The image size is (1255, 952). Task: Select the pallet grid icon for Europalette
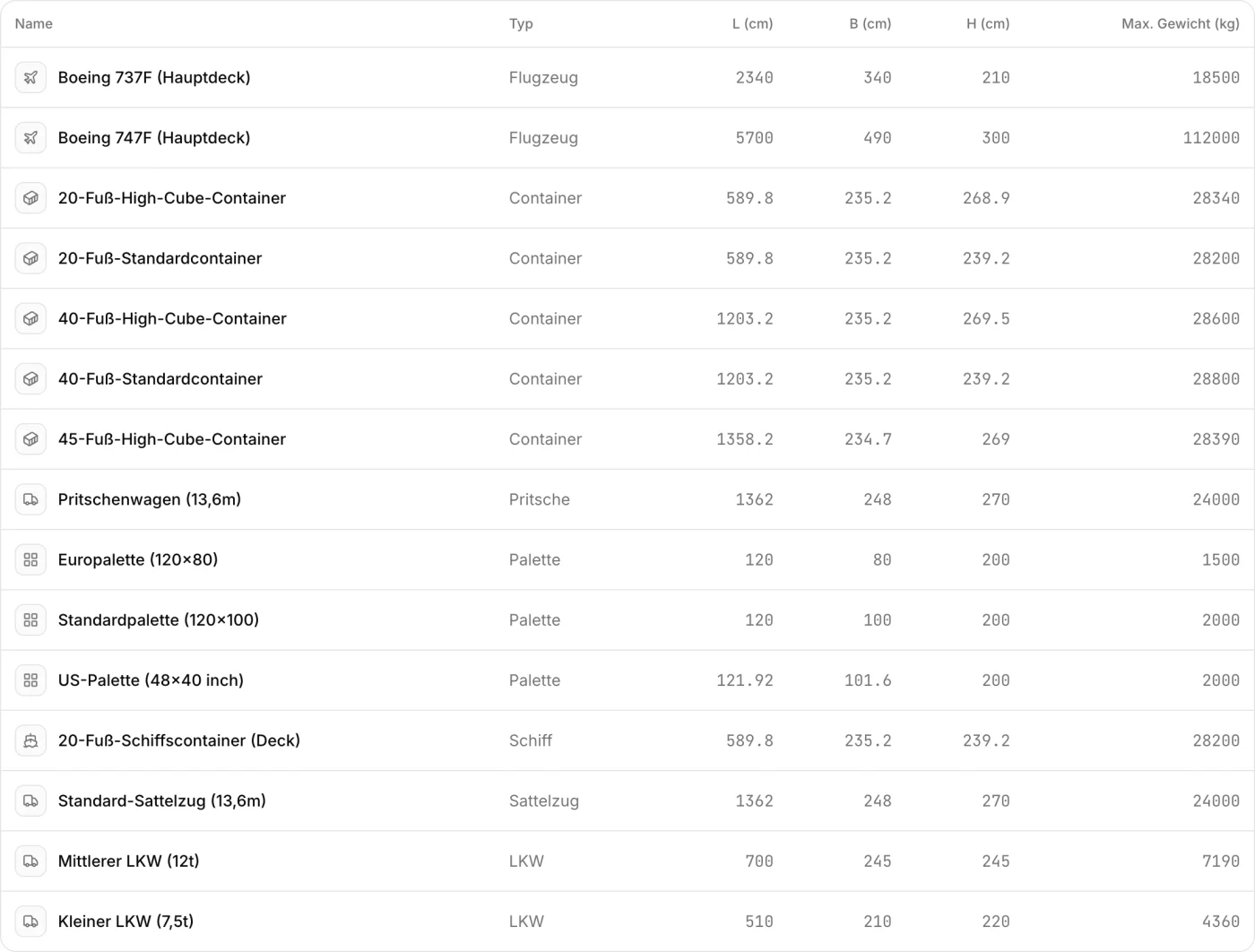[x=30, y=559]
